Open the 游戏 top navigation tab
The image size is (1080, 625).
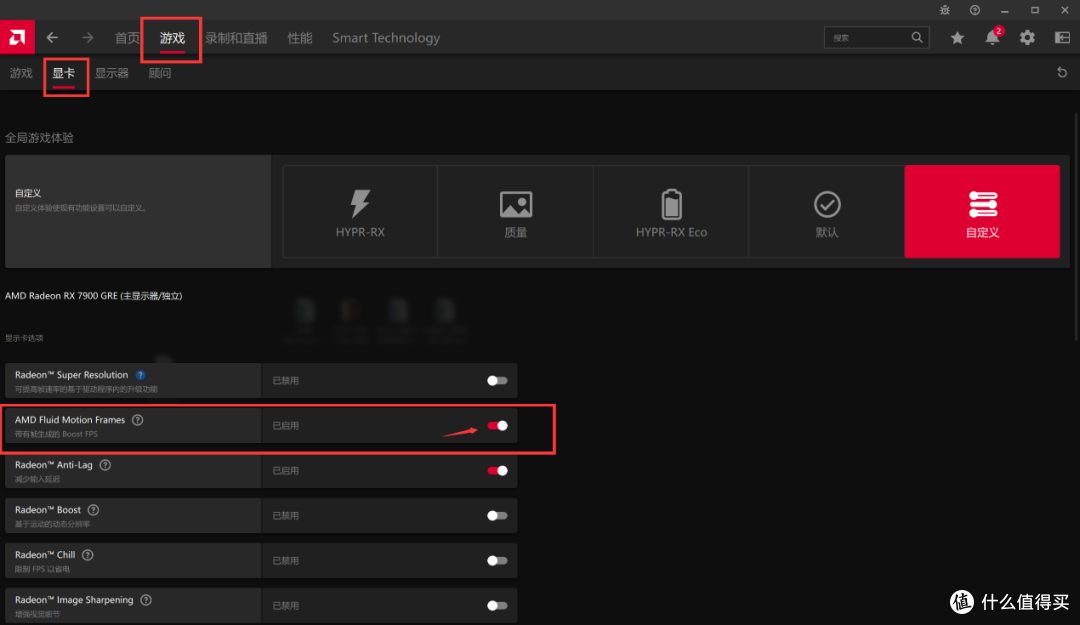pyautogui.click(x=172, y=38)
